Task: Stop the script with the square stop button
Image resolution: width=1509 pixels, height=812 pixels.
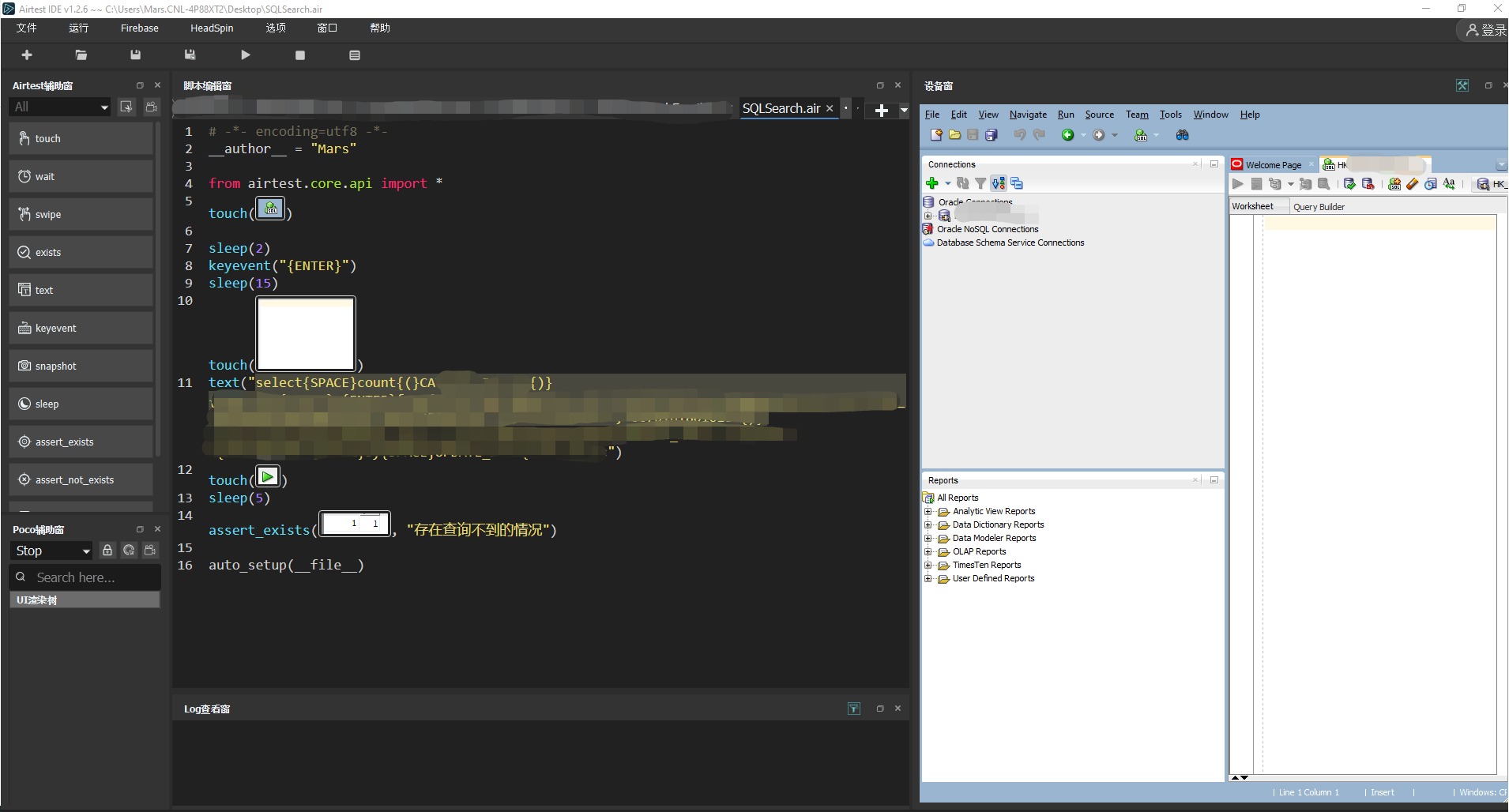Action: tap(300, 55)
